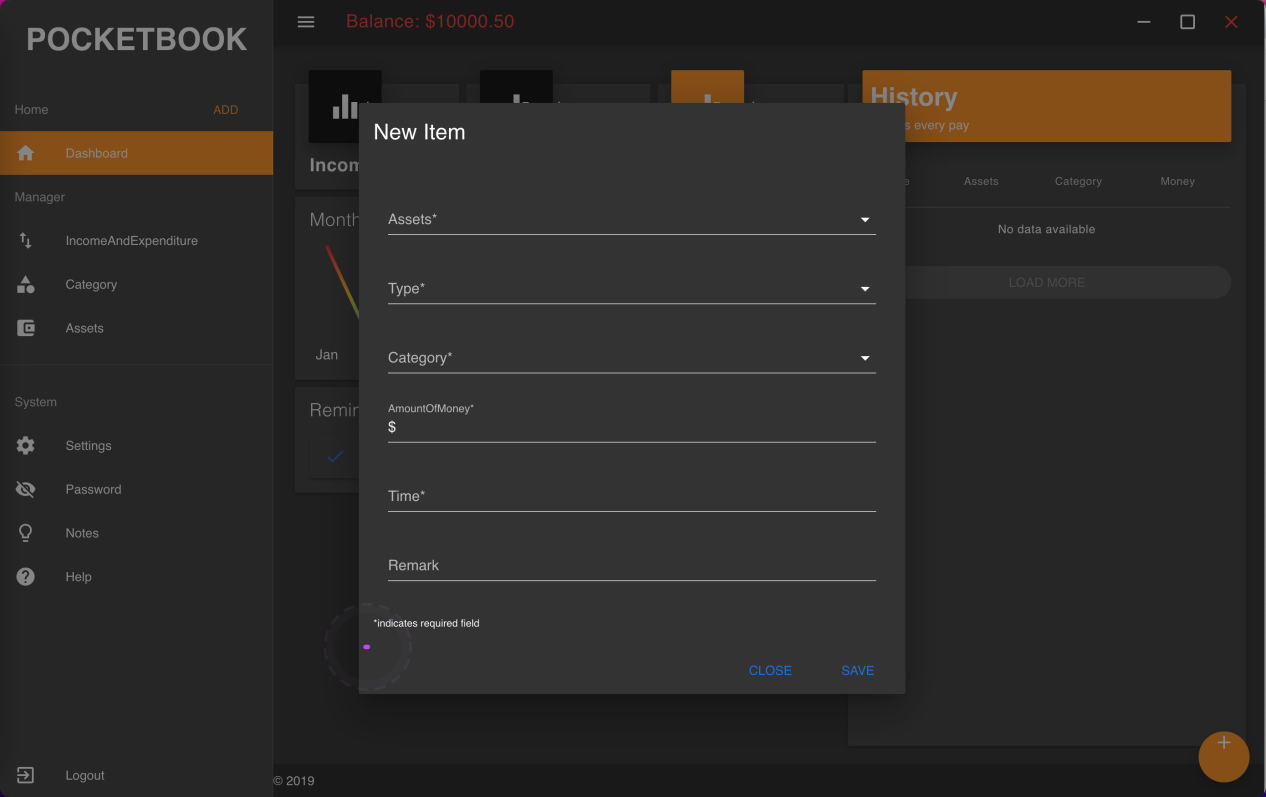Click the hamburger menu icon
The height and width of the screenshot is (797, 1266).
(306, 22)
